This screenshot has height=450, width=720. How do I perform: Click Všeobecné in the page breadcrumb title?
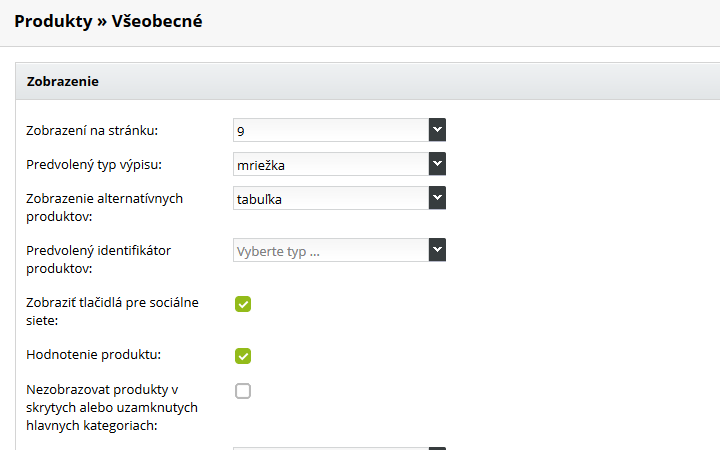click(157, 21)
